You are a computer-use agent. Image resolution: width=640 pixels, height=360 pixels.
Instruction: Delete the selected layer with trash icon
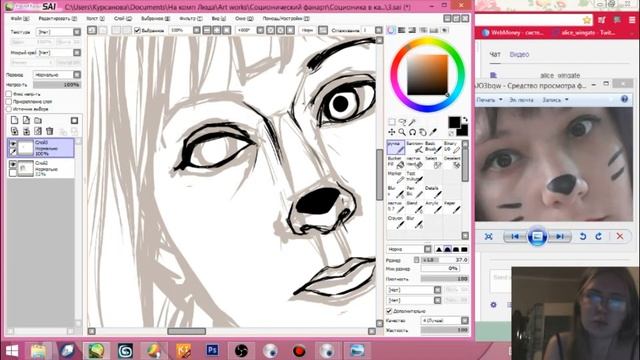49,131
